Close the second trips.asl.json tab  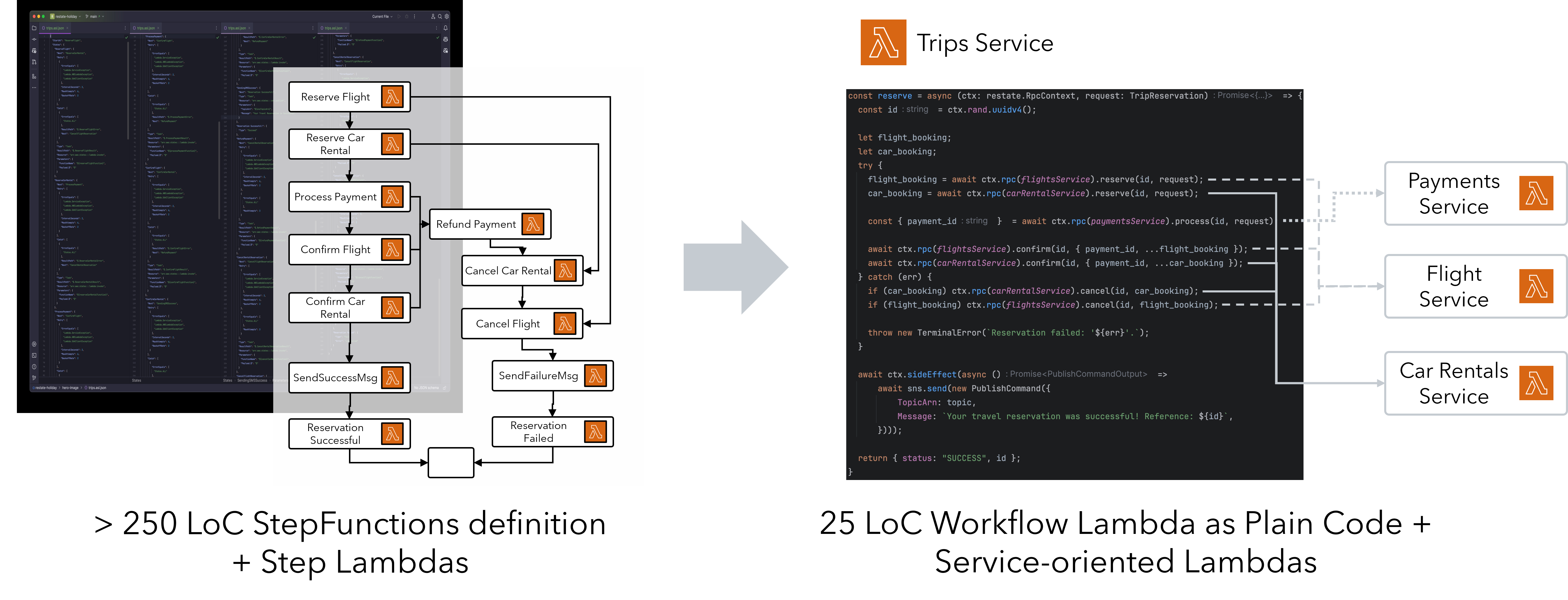(x=158, y=28)
